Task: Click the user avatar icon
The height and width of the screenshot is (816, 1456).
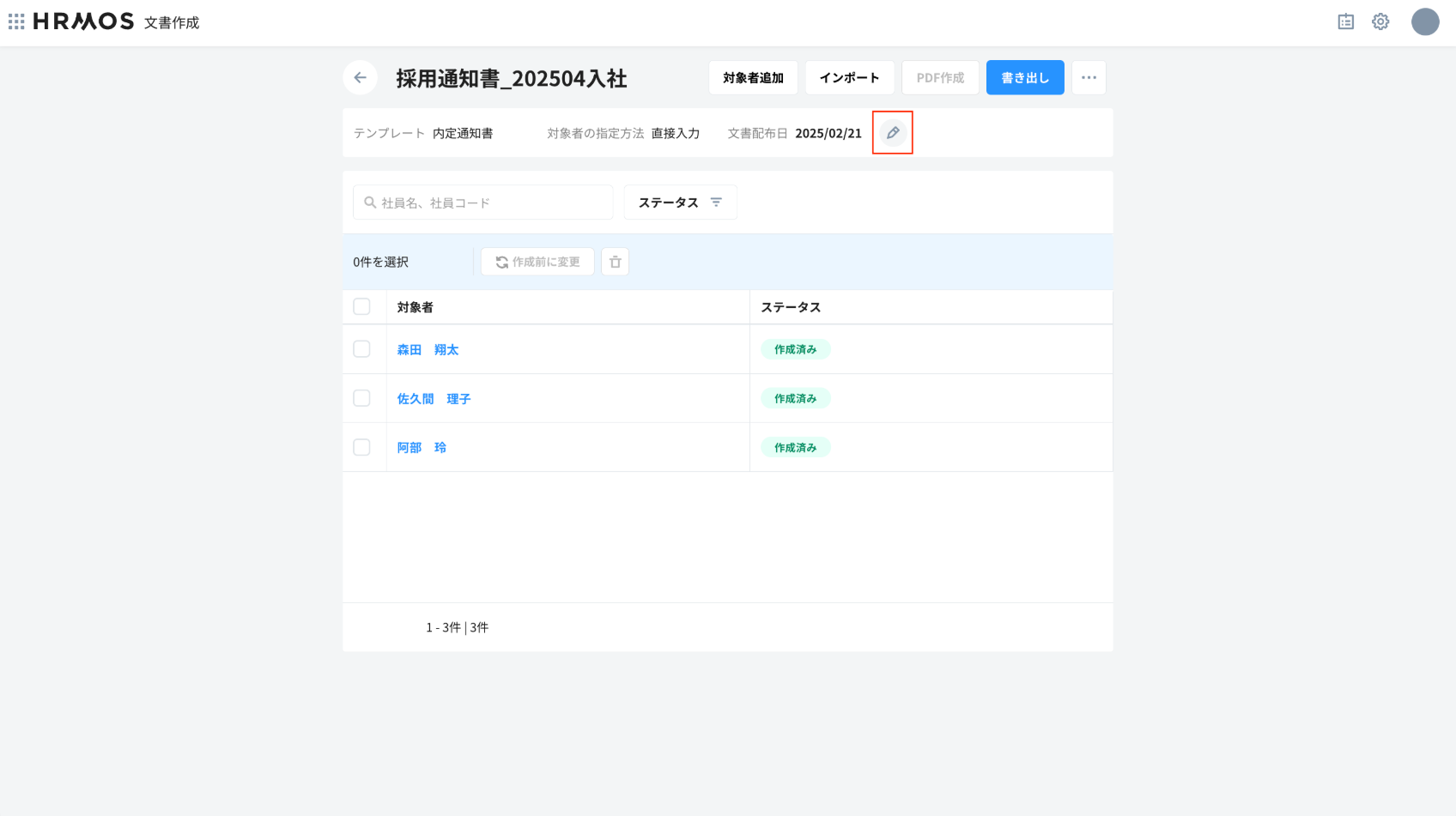Action: point(1425,21)
